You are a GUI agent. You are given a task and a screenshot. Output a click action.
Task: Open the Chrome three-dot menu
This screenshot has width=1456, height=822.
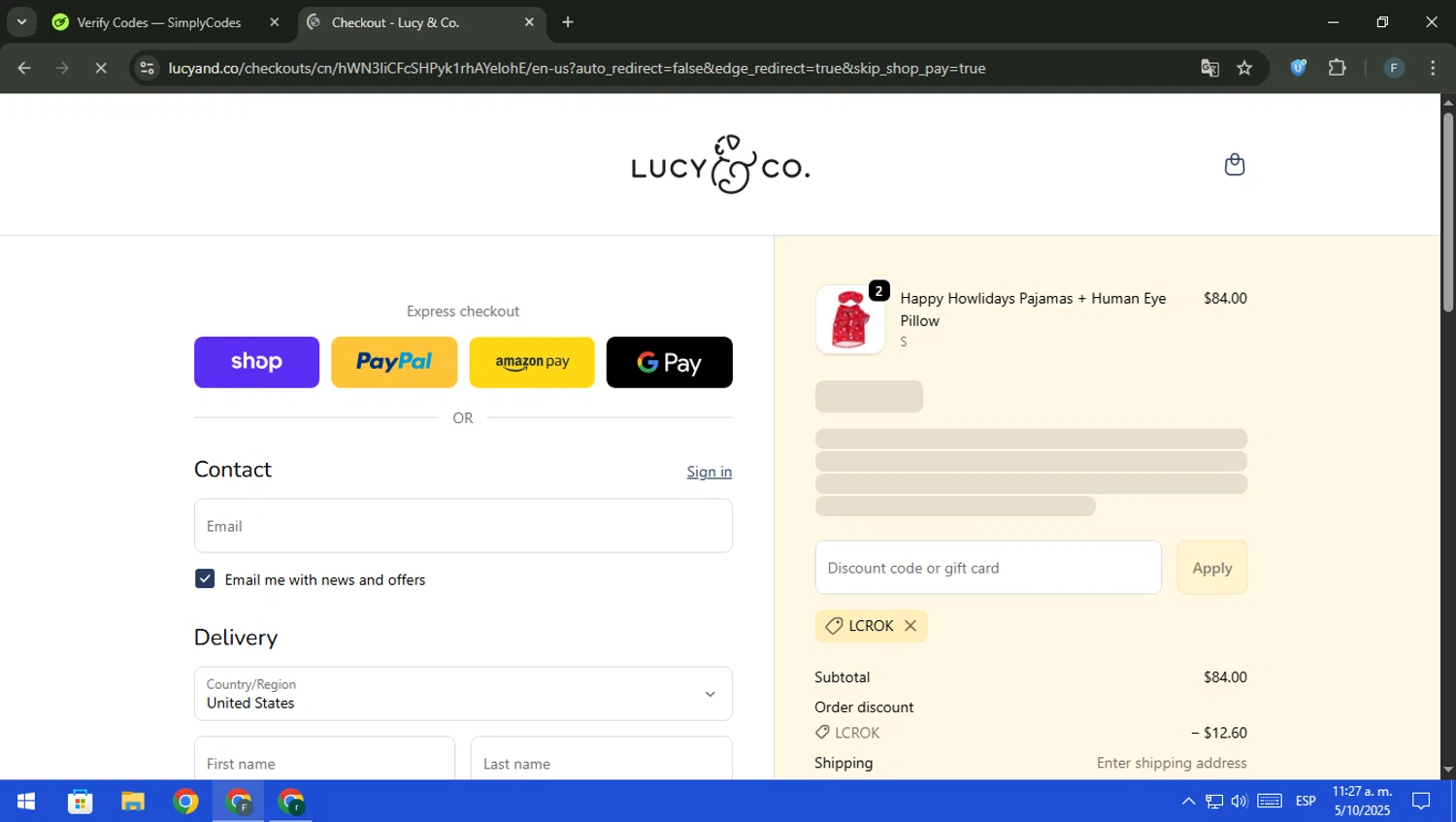pos(1433,68)
